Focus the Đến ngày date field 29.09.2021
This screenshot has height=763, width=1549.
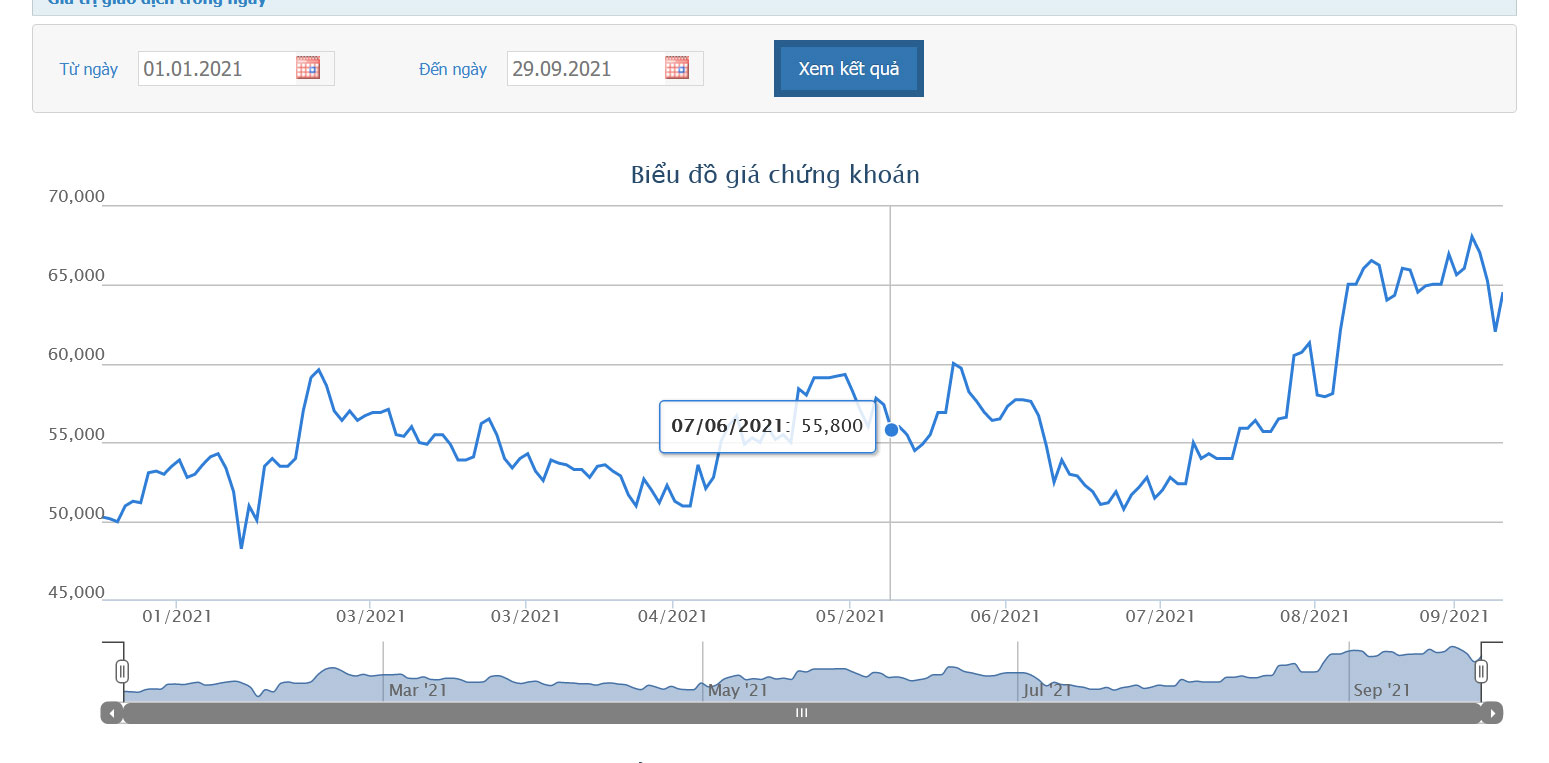tap(585, 69)
